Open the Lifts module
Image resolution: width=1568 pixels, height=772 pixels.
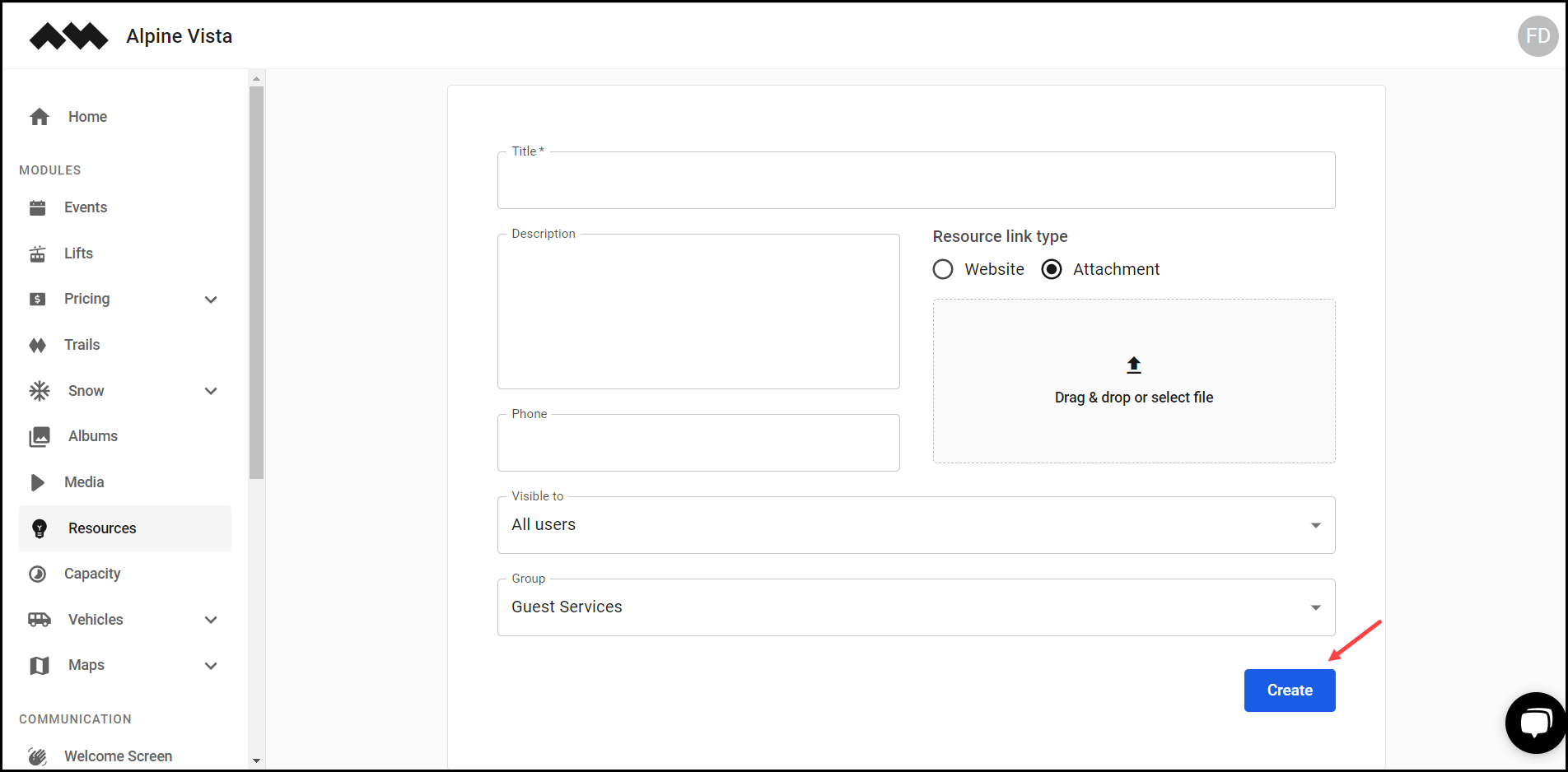(125, 253)
